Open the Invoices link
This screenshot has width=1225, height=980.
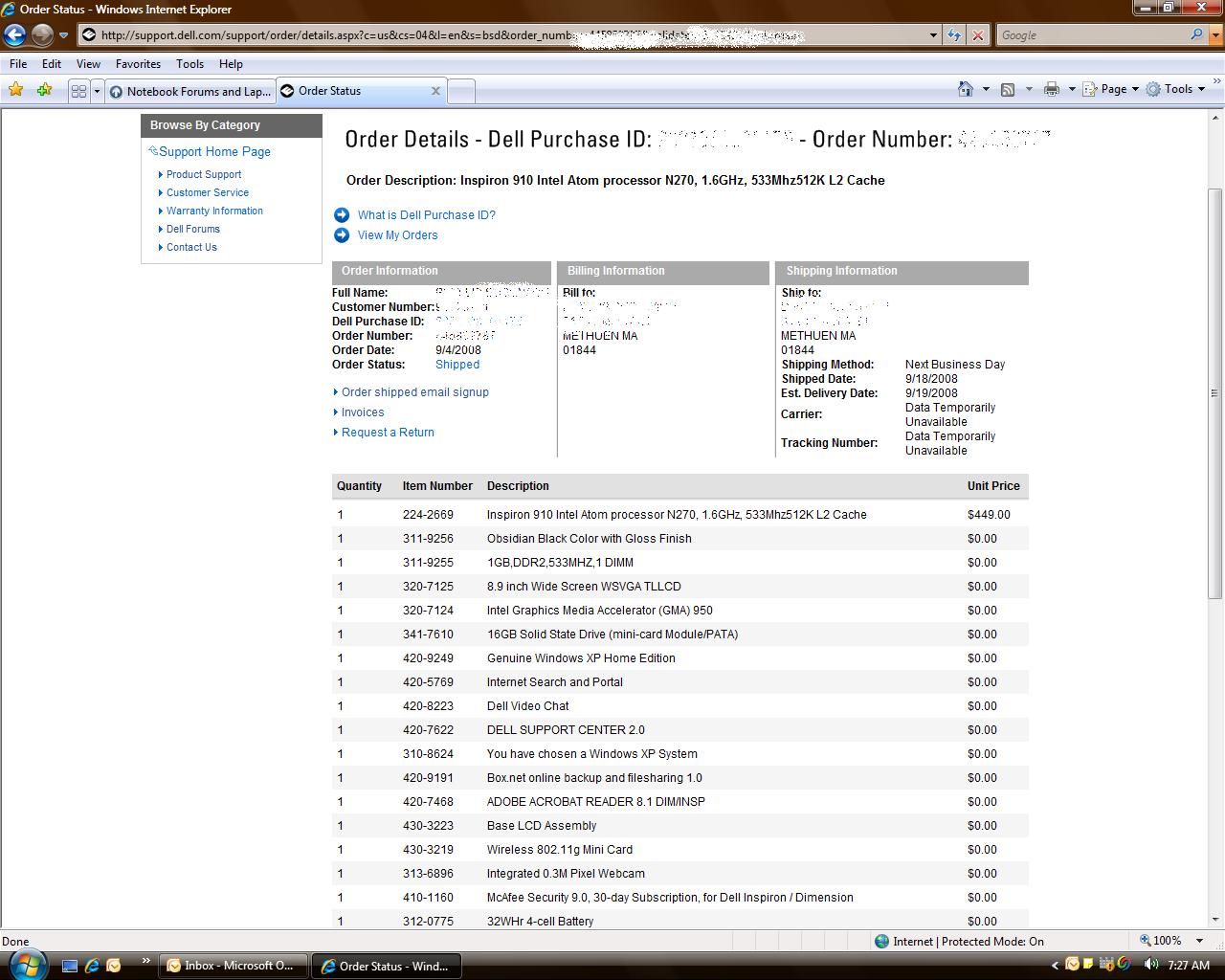[x=363, y=412]
